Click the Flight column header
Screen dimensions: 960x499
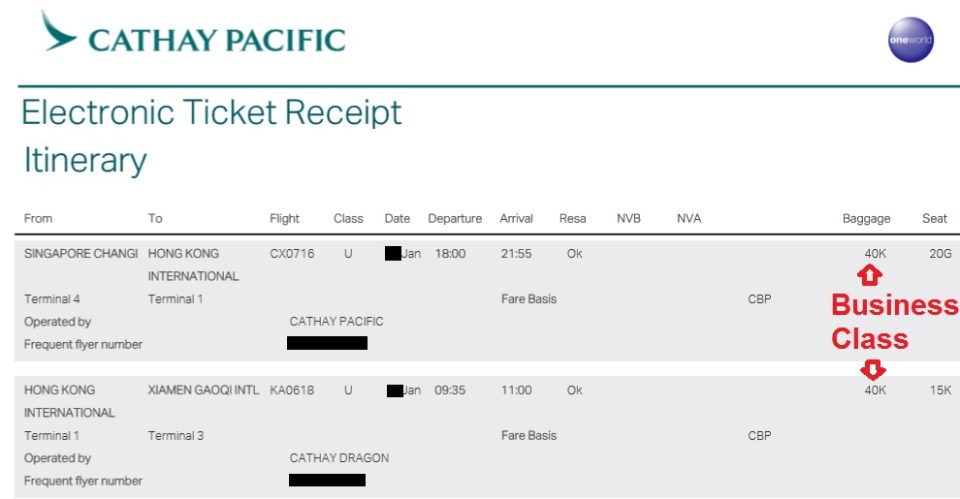(x=285, y=219)
